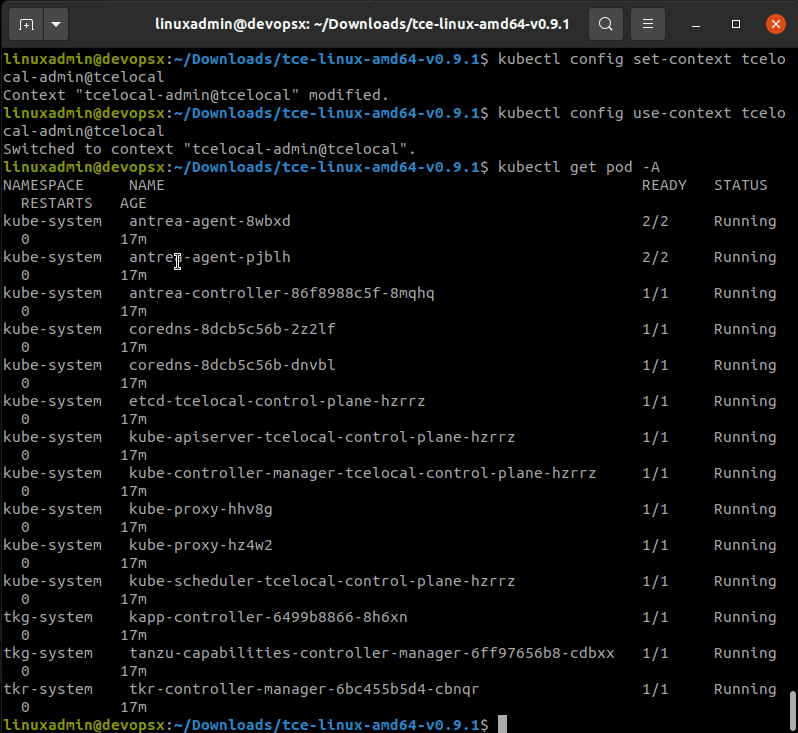
Task: Click the NAMESPACE column header
Action: 43,185
